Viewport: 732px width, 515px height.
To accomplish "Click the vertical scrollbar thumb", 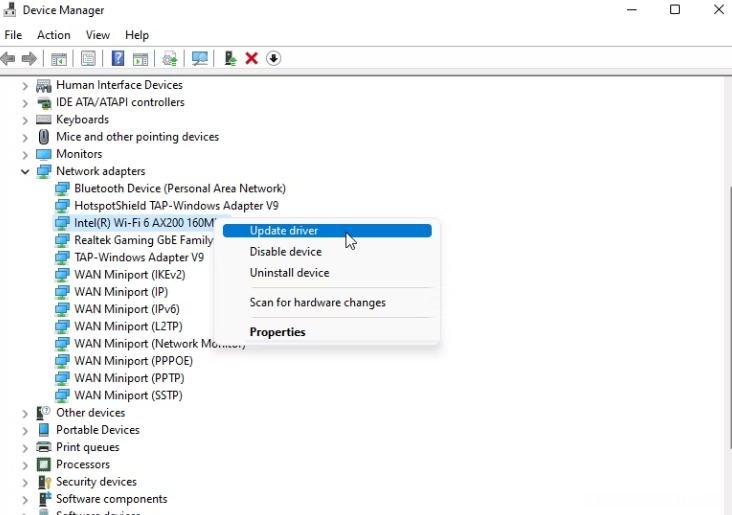I will coord(730,317).
